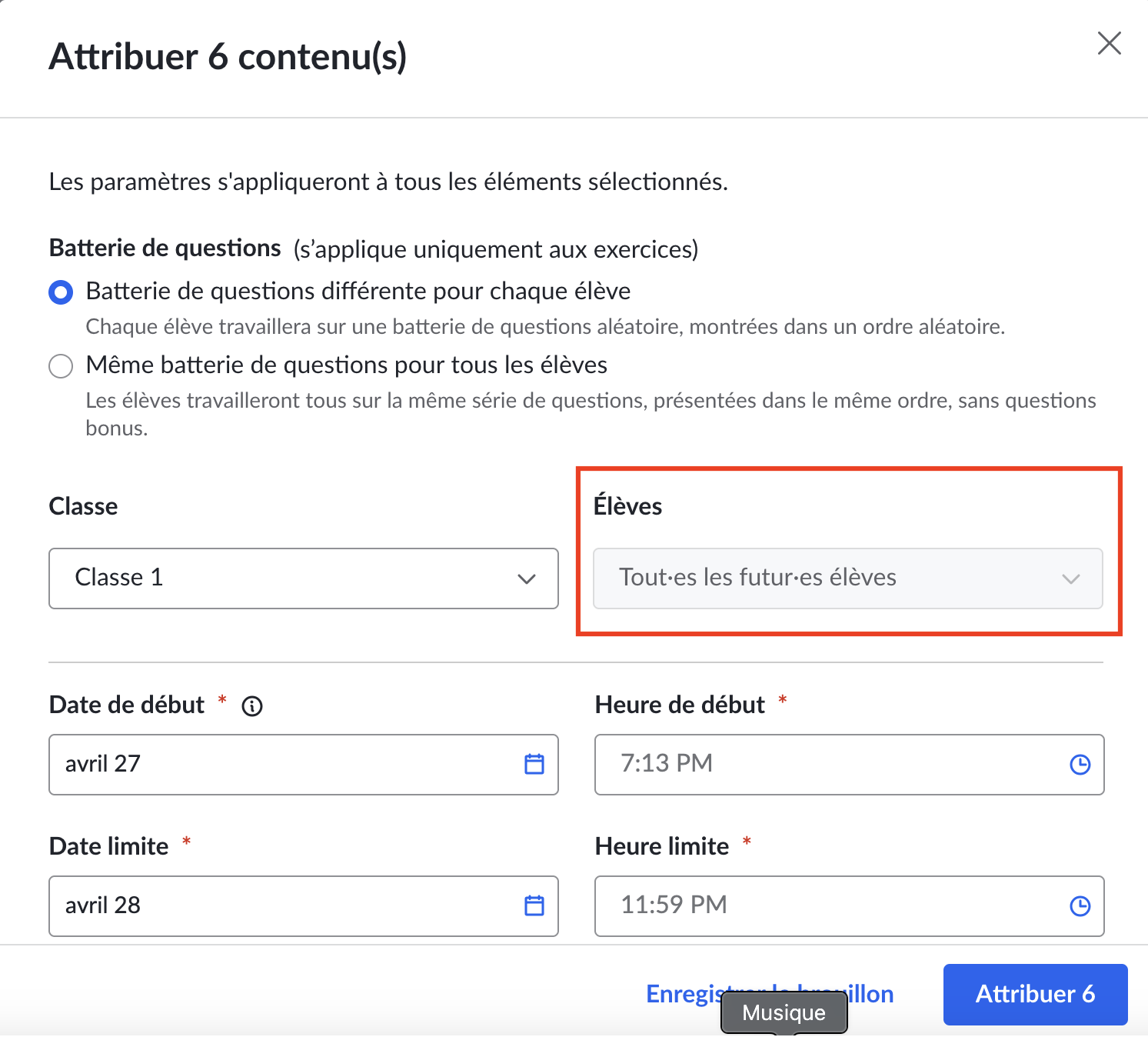Click the blue Attribuer 6 button
Viewport: 1148px width, 1037px height.
(1035, 994)
